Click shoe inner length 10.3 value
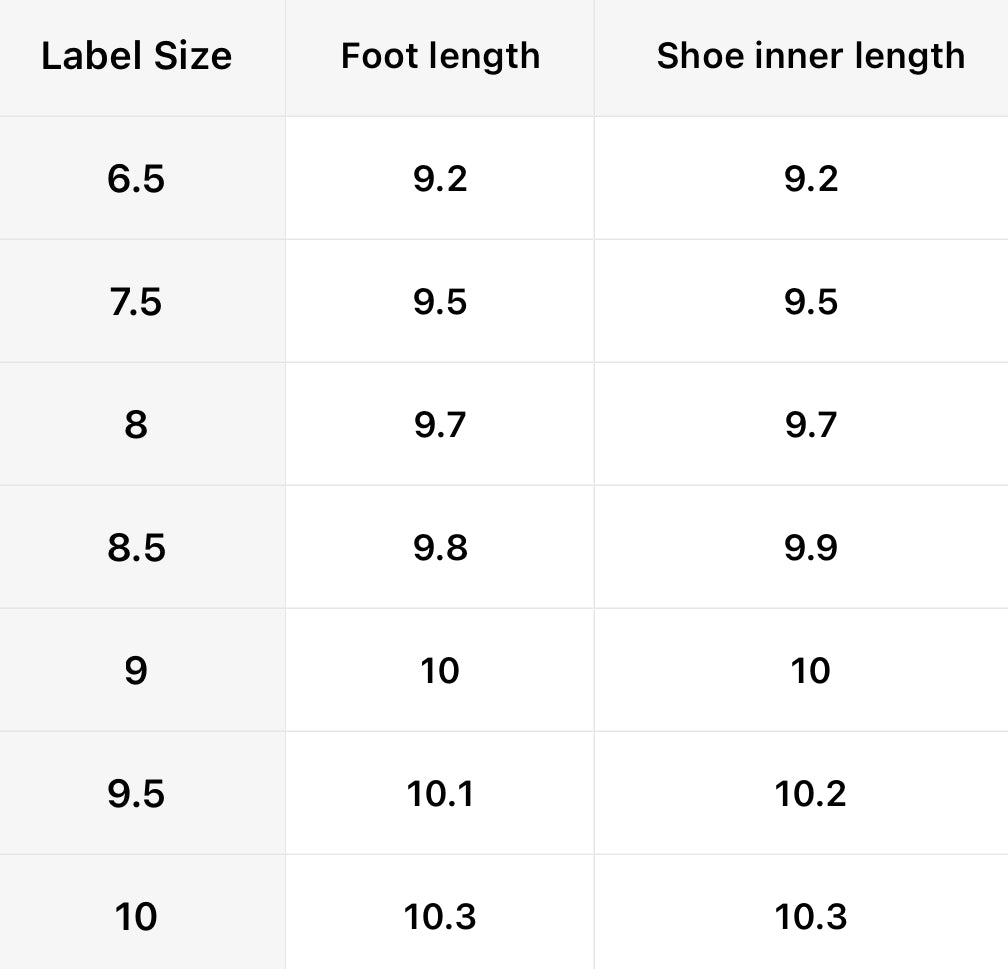 [x=810, y=916]
